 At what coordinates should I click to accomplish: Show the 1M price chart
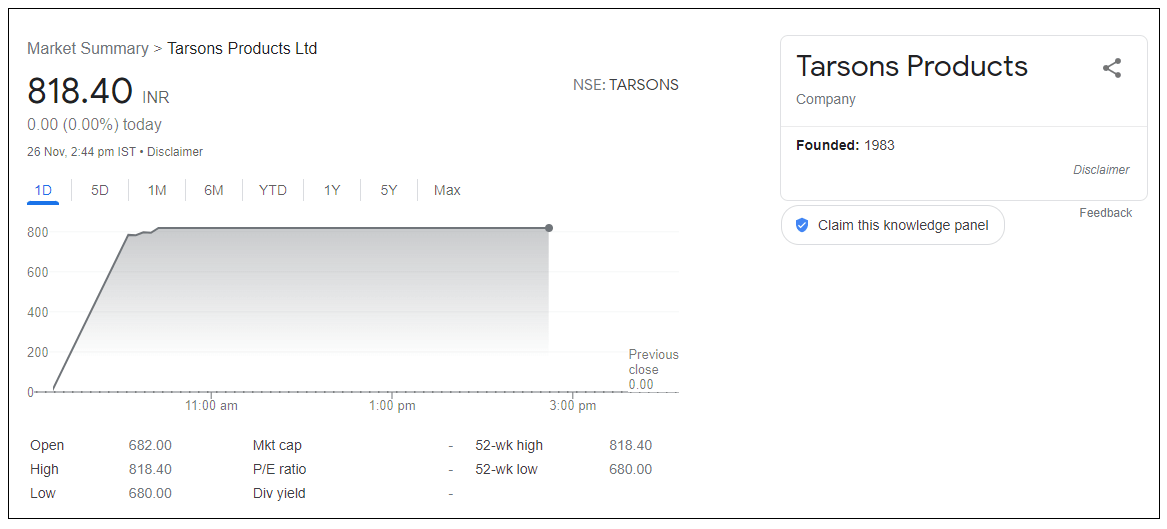tap(157, 190)
